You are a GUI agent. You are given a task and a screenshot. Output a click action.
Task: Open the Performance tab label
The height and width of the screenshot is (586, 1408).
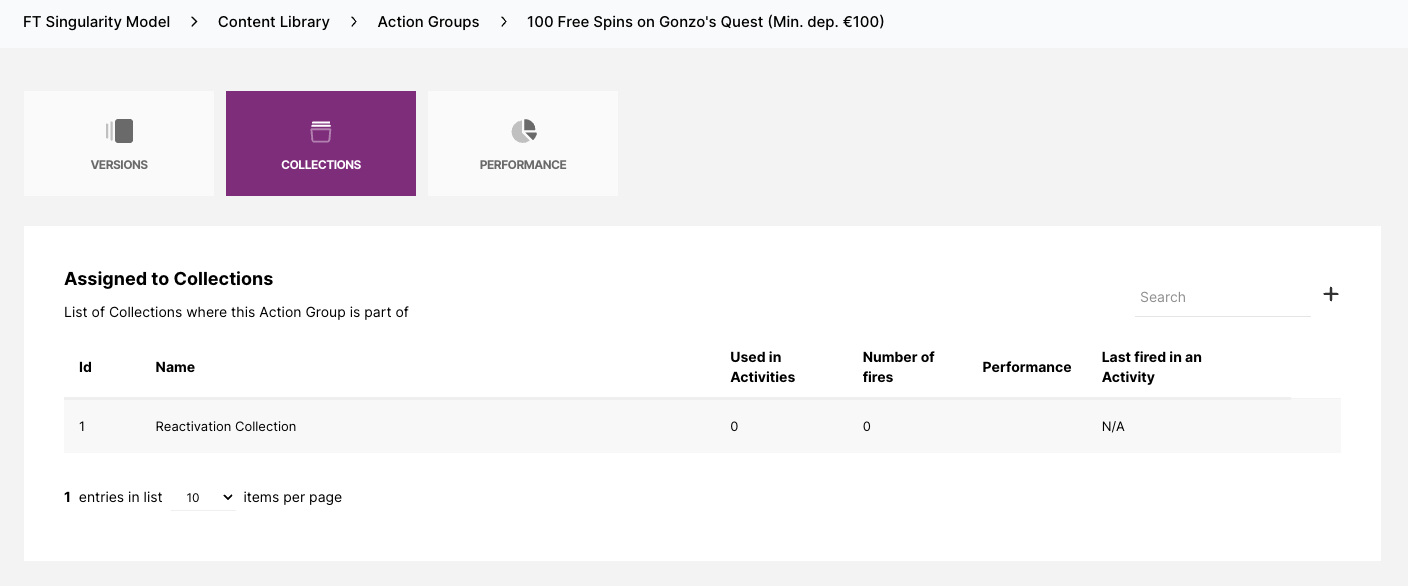coord(523,165)
